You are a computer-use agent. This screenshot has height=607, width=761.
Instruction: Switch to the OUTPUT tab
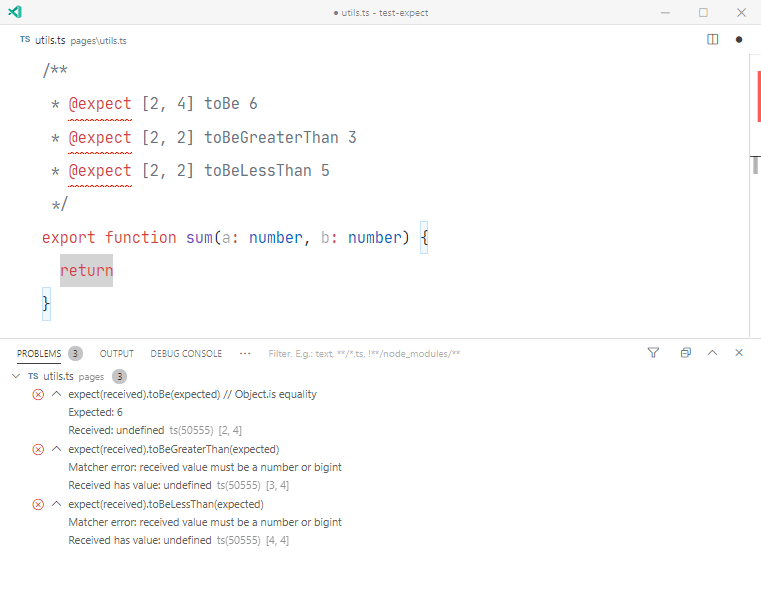116,354
